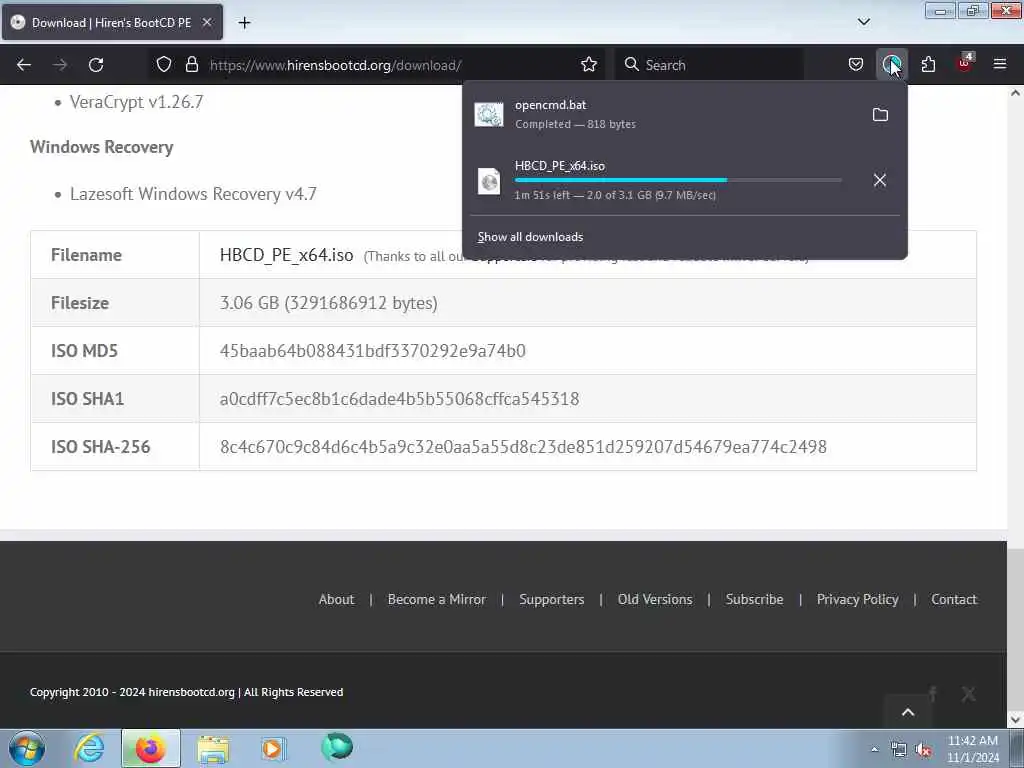
Task: Open the Firefox application menu
Action: tap(1000, 65)
